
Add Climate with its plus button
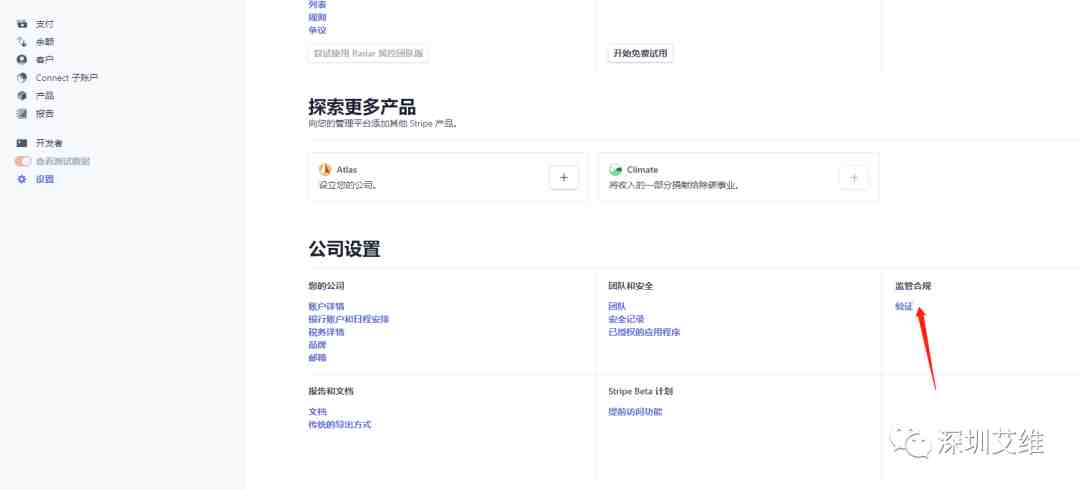[x=853, y=178]
